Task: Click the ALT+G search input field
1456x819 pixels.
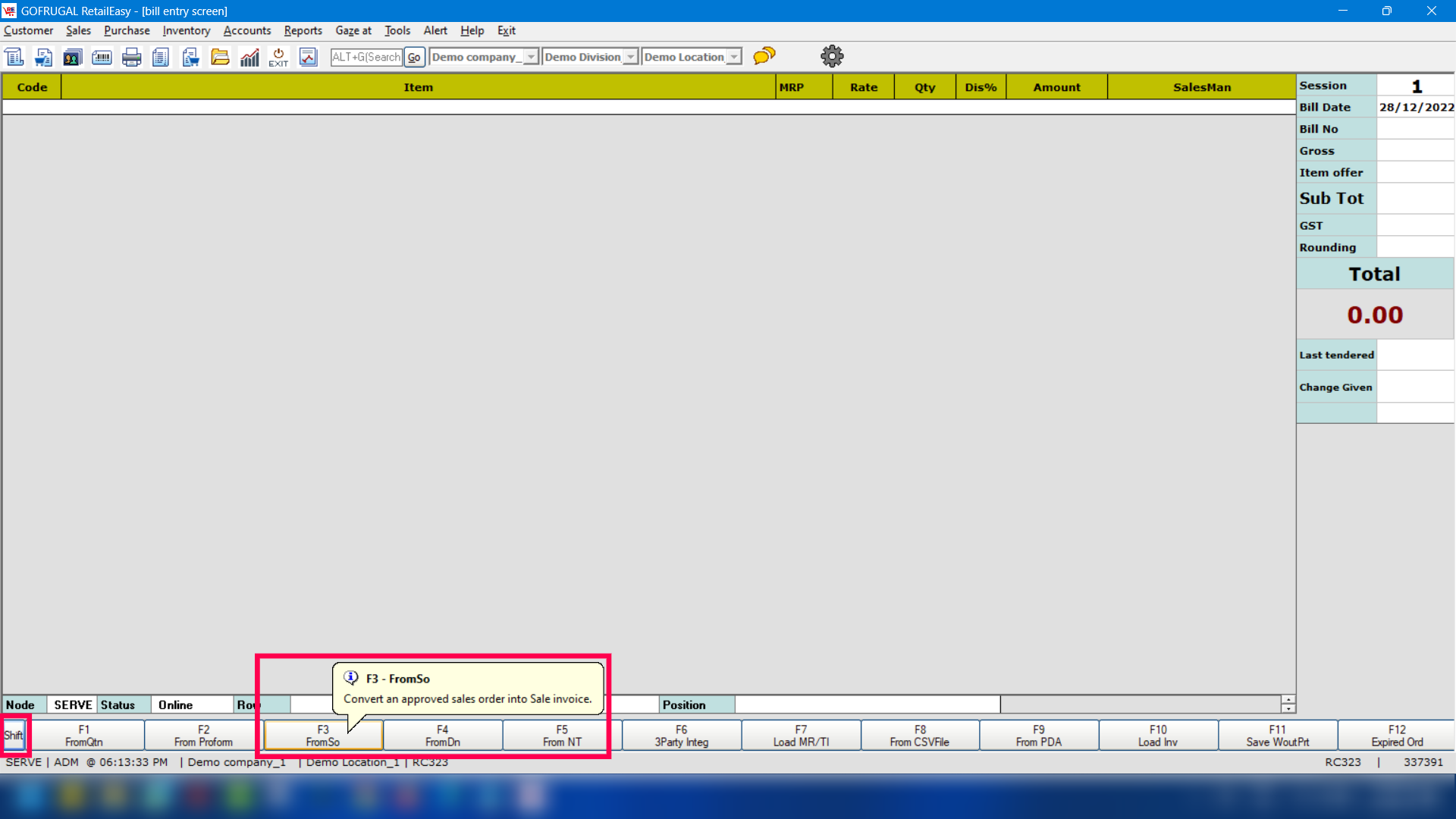Action: (366, 57)
